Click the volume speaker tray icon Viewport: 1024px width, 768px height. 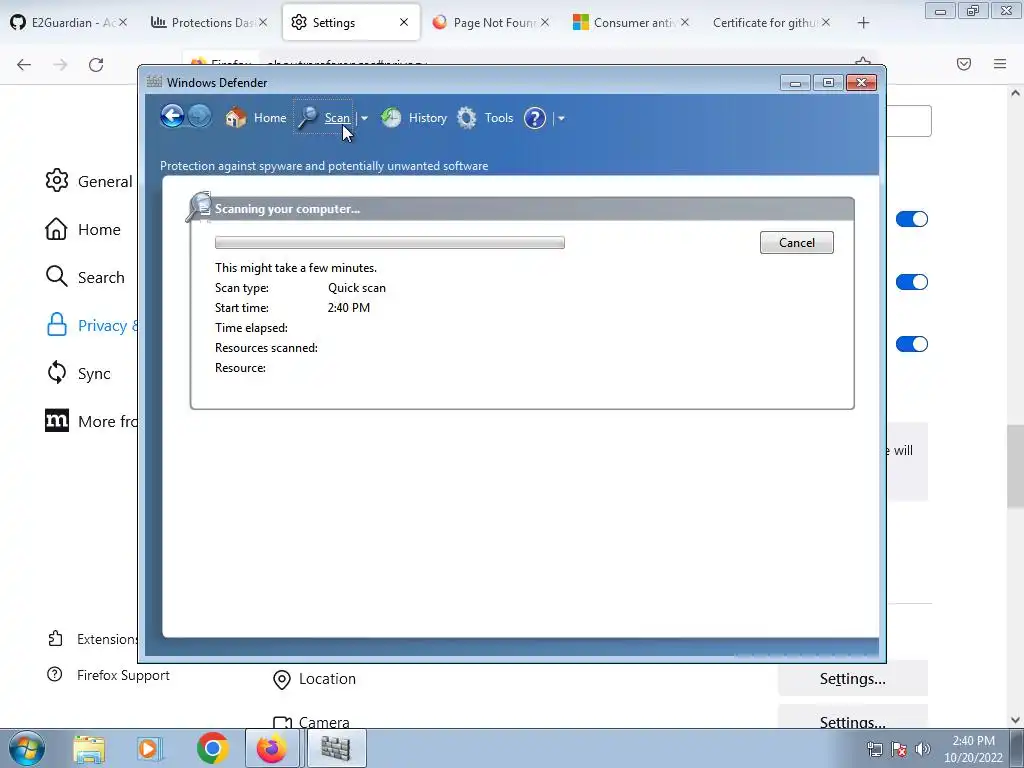click(x=923, y=749)
